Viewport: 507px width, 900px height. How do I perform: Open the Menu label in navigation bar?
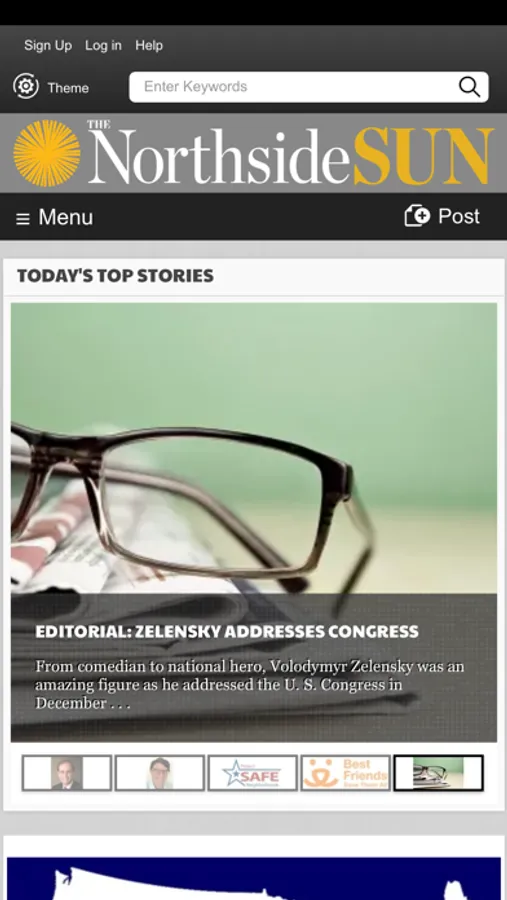[x=65, y=217]
